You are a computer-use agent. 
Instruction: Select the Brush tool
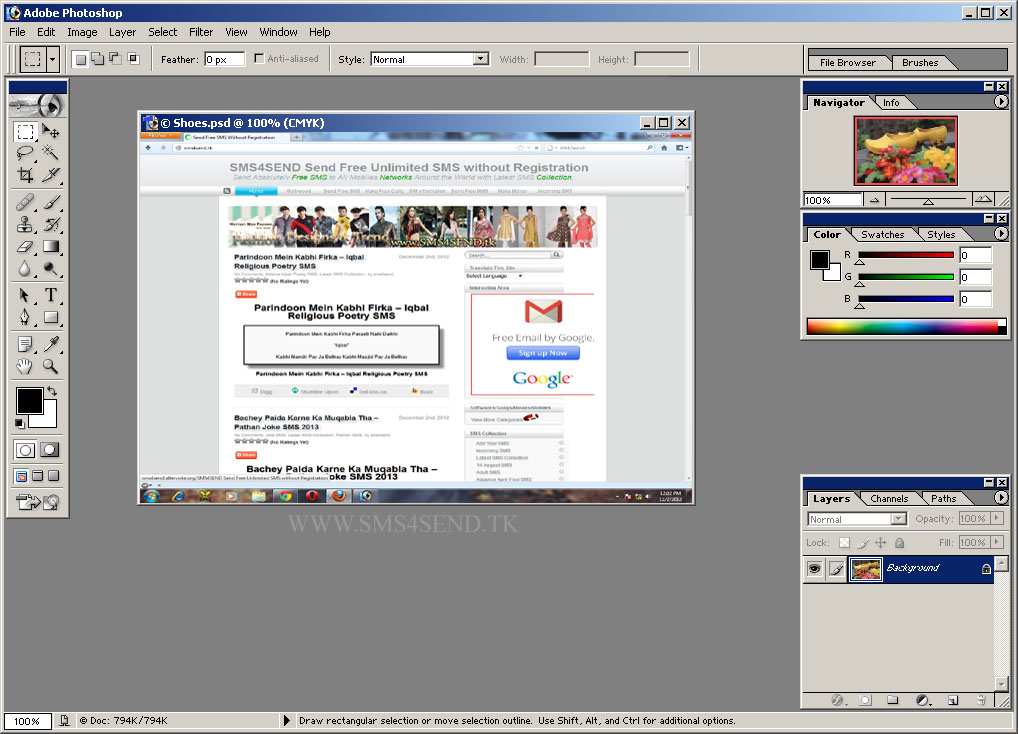[x=51, y=202]
